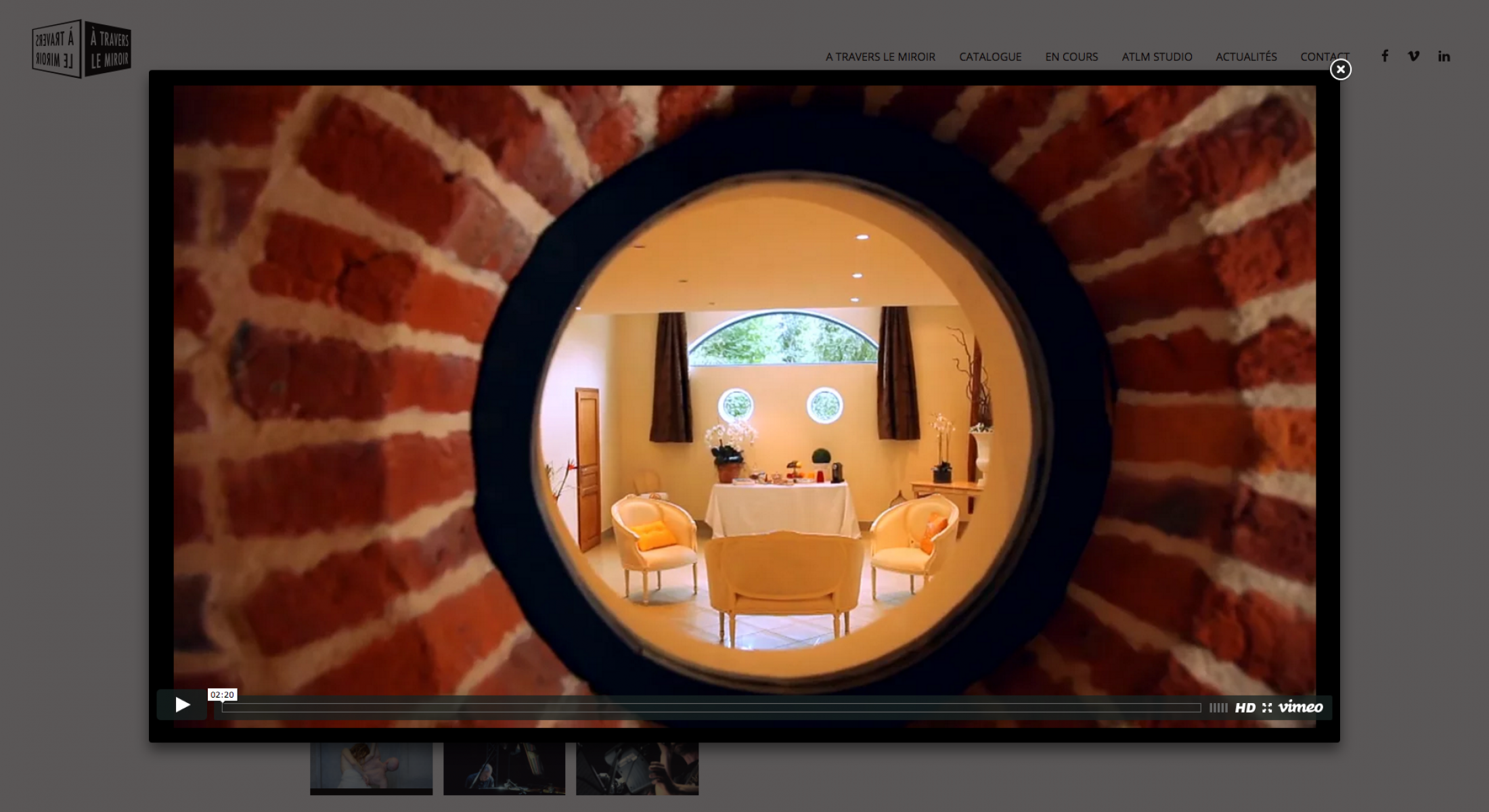Open the third thumbnail with cameraman
Screen dimensions: 1489x812
tap(637, 769)
